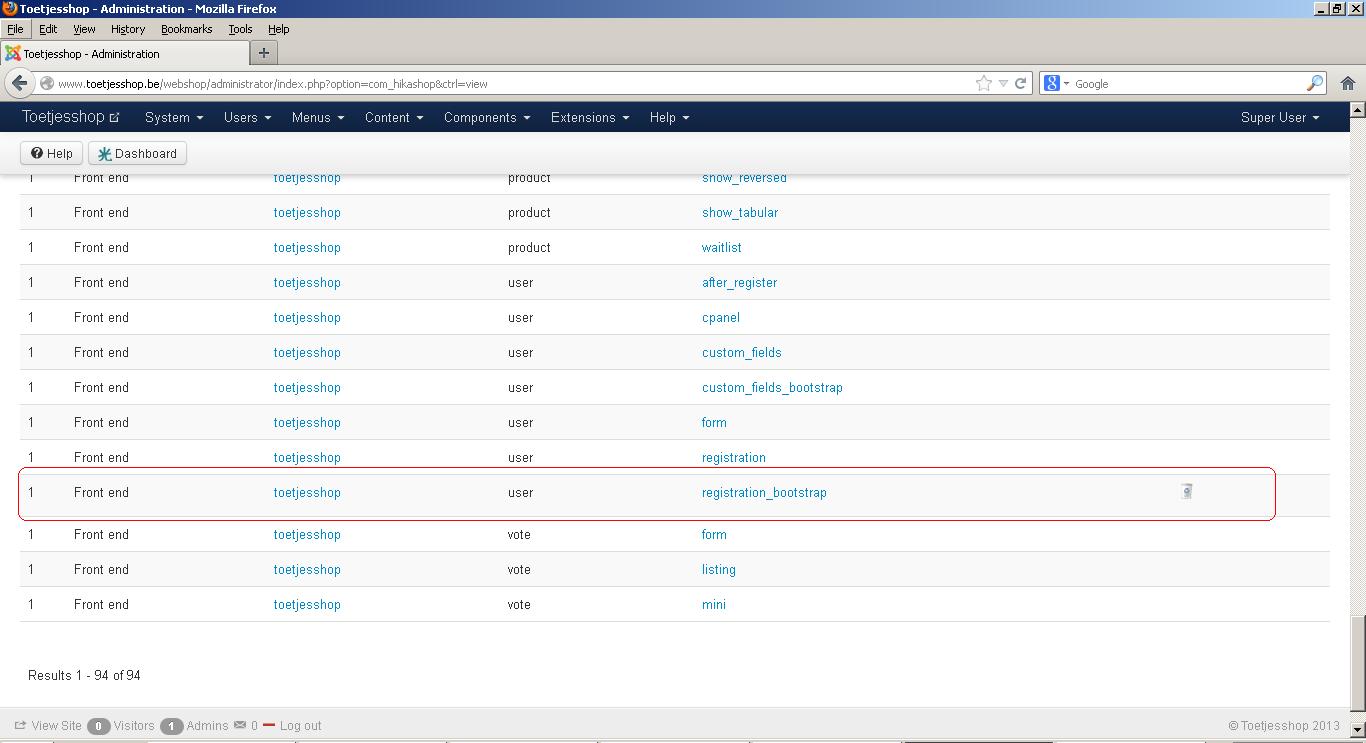Click the site identity globe icon in address bar
Image resolution: width=1366 pixels, height=743 pixels.
[x=46, y=84]
